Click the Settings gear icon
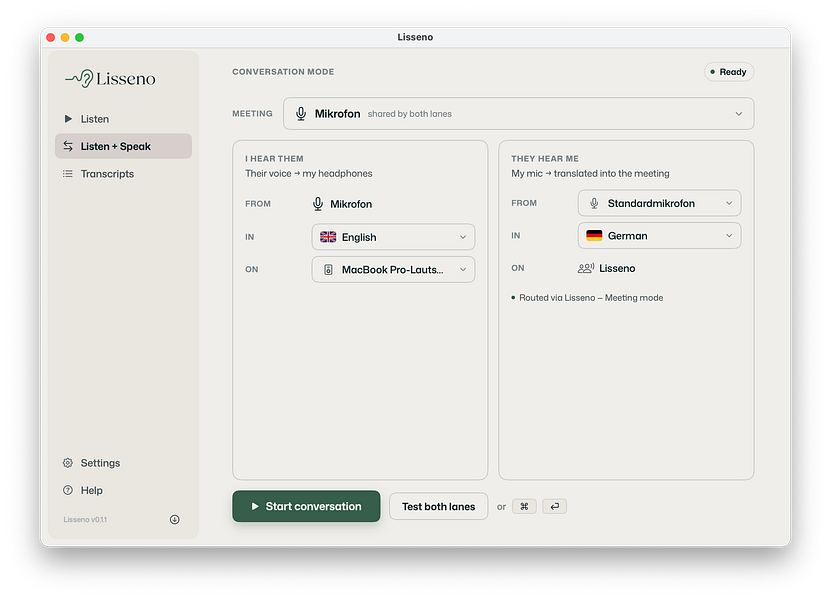831x600 pixels. 68,463
